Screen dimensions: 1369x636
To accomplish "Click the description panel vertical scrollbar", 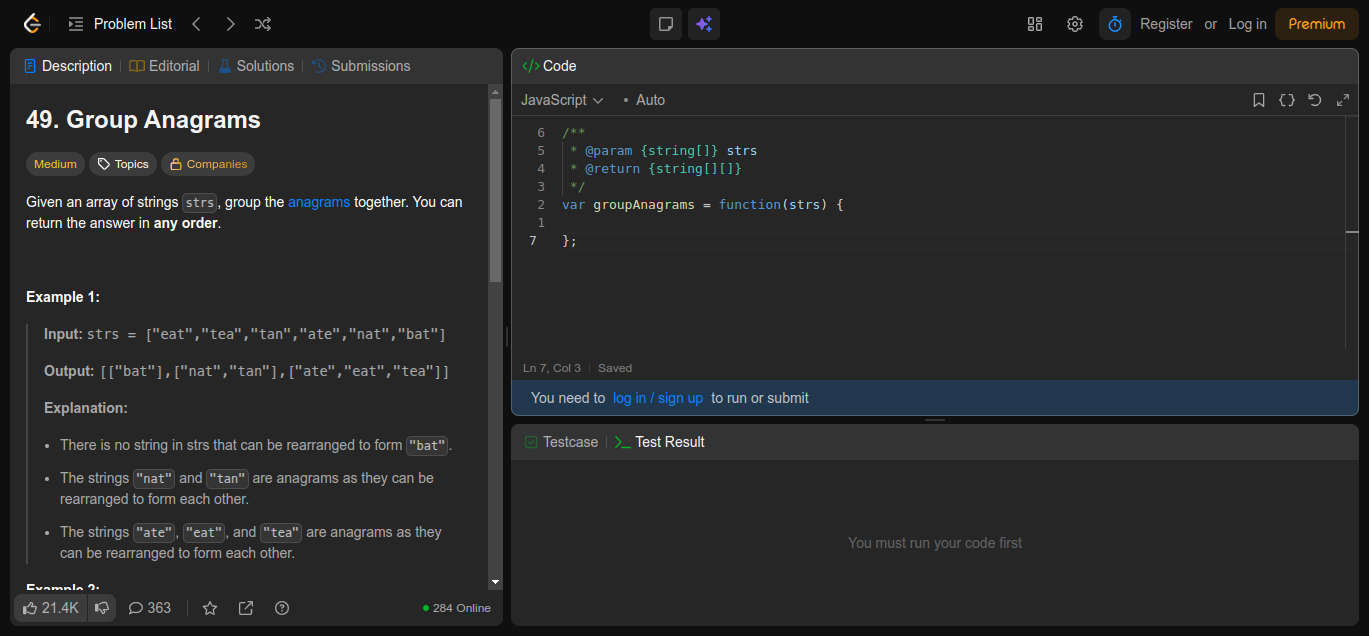I will [495, 190].
